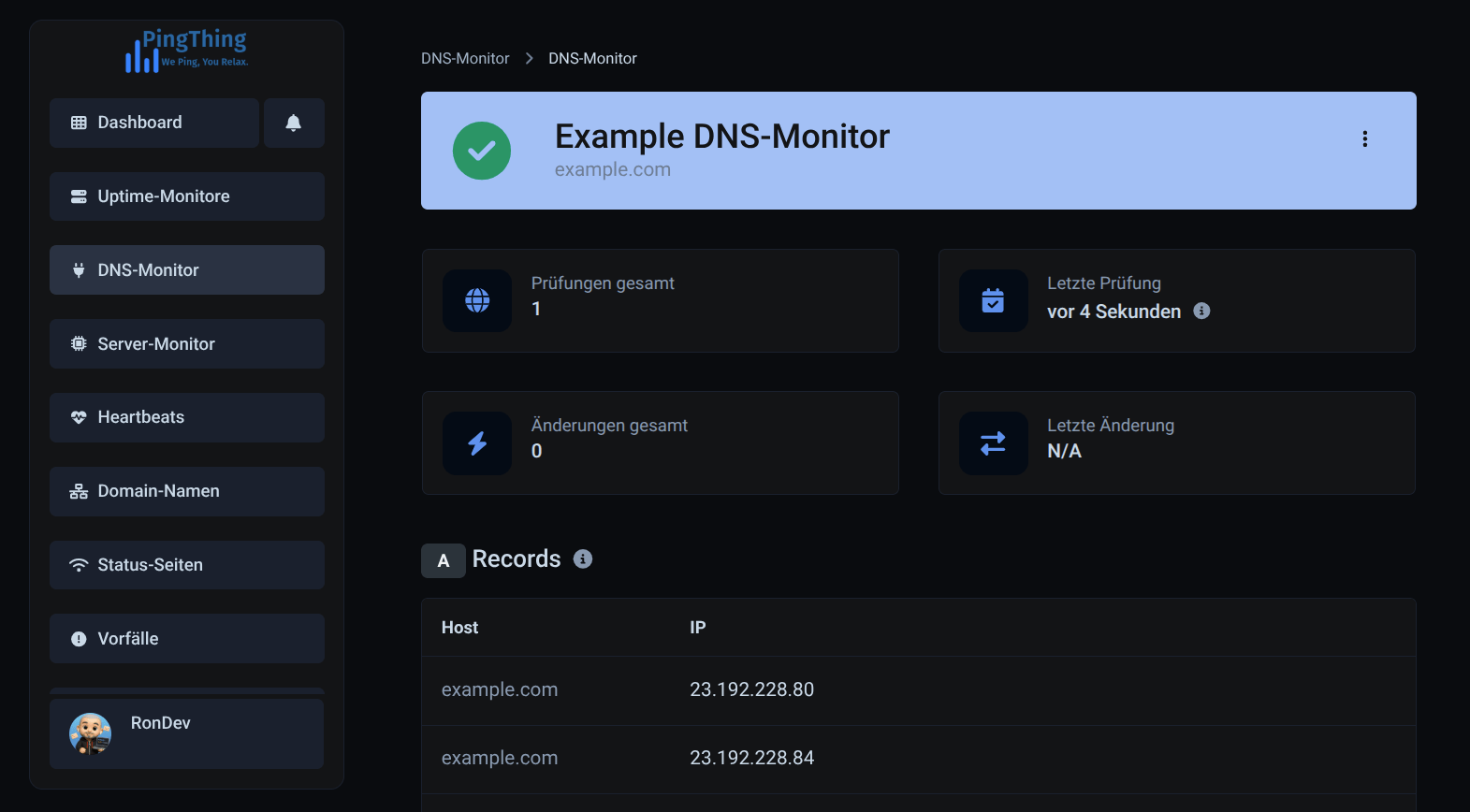
Task: Click the A record type badge
Action: (444, 560)
